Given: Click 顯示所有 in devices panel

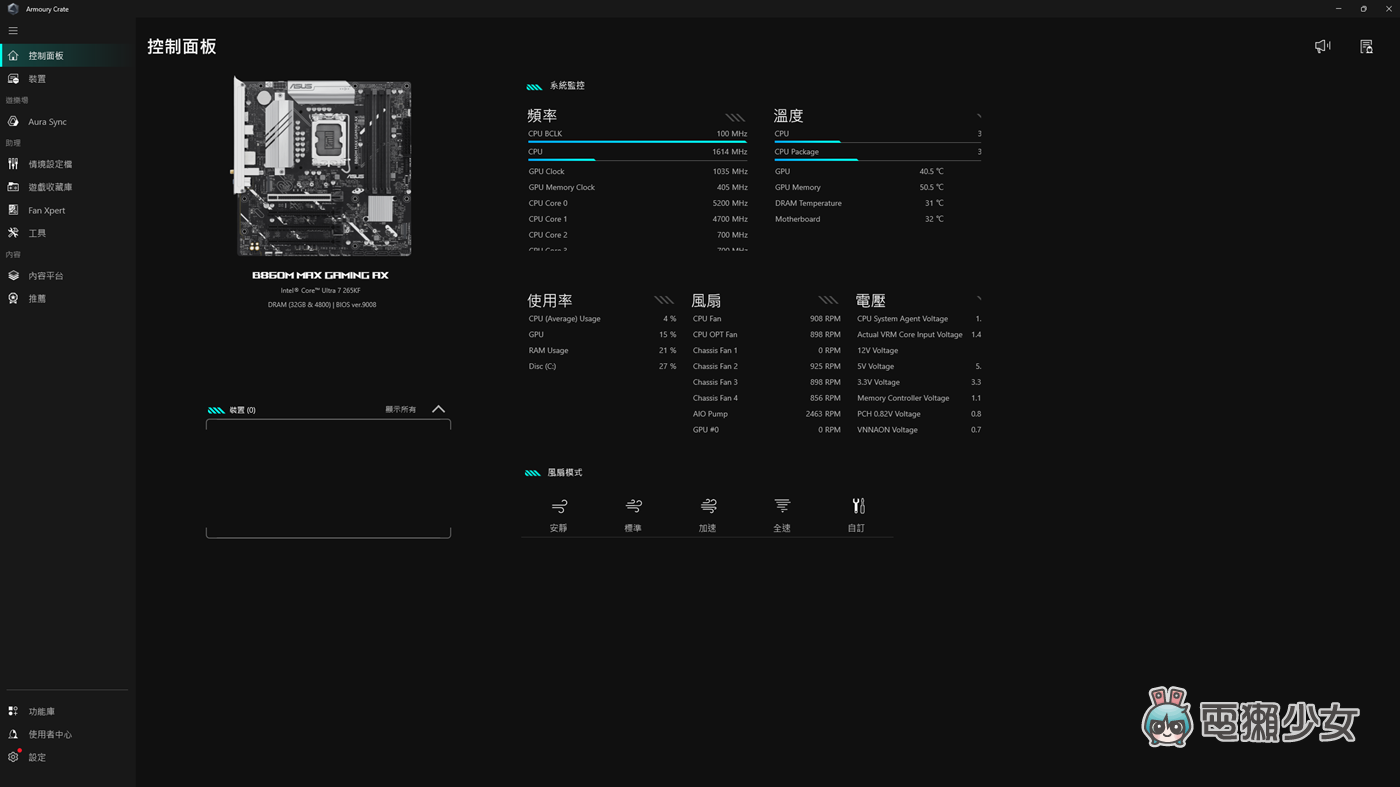Looking at the screenshot, I should [x=401, y=410].
